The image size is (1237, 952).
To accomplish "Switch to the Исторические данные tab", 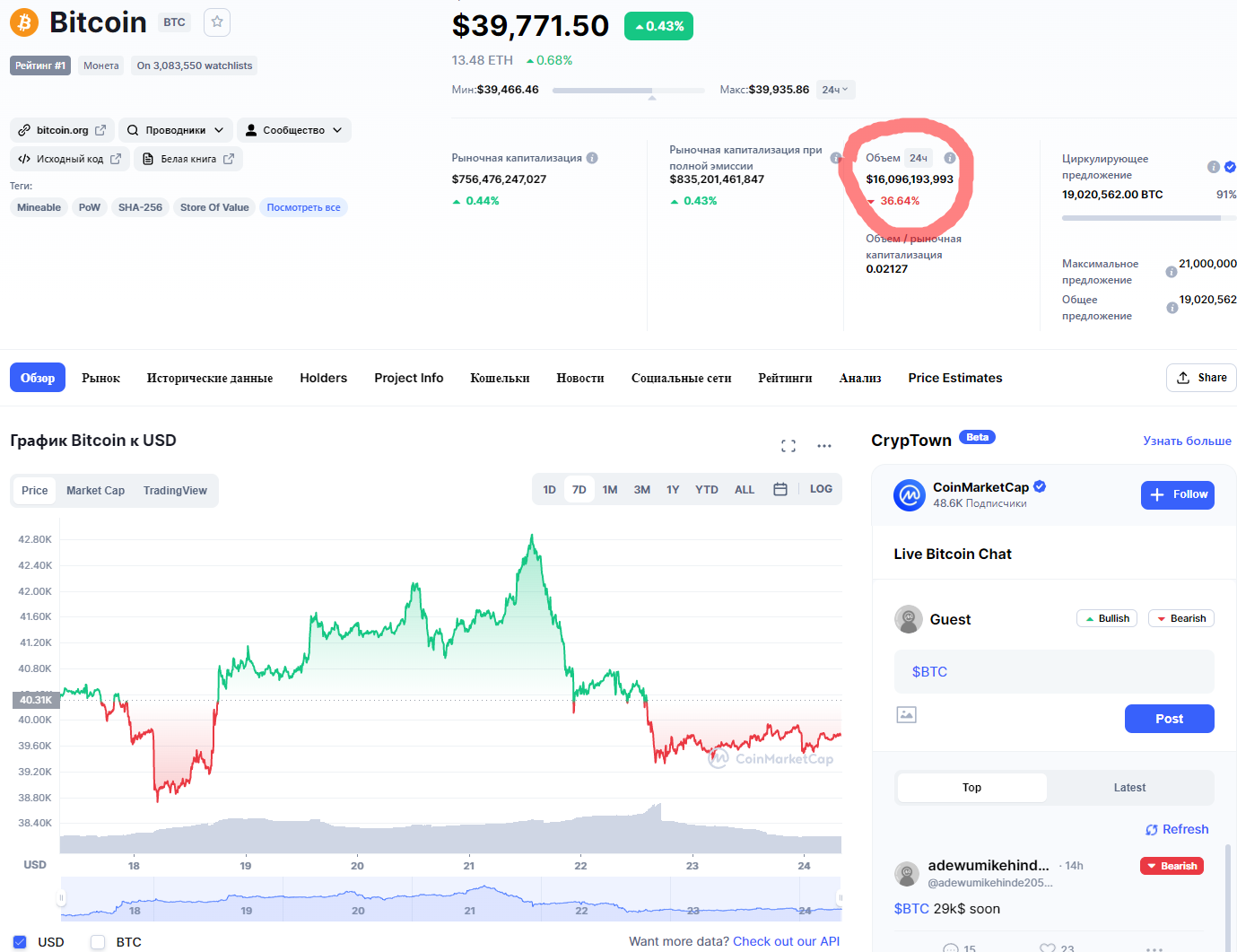I will point(210,379).
